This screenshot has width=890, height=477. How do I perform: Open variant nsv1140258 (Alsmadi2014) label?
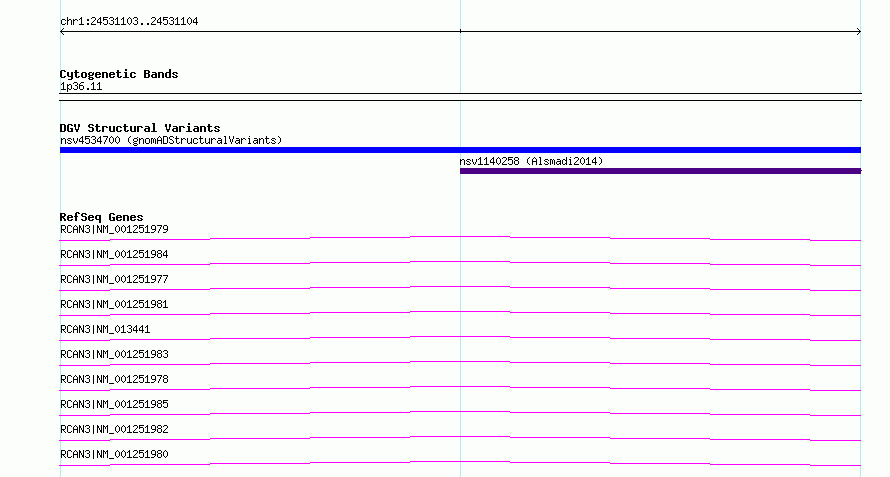(531, 161)
